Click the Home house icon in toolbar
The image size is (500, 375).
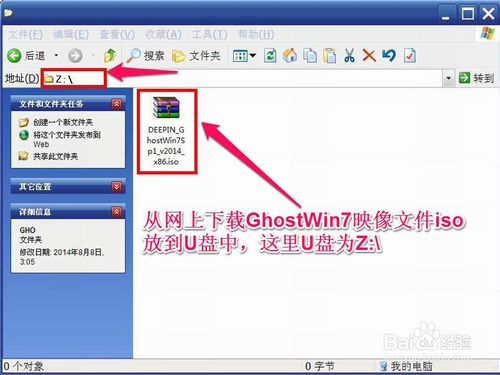pos(290,56)
